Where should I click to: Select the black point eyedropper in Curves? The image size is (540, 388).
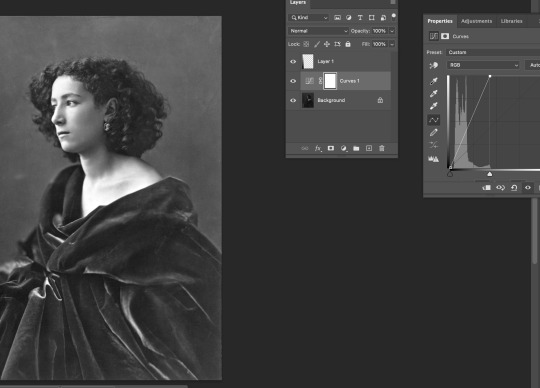(434, 81)
